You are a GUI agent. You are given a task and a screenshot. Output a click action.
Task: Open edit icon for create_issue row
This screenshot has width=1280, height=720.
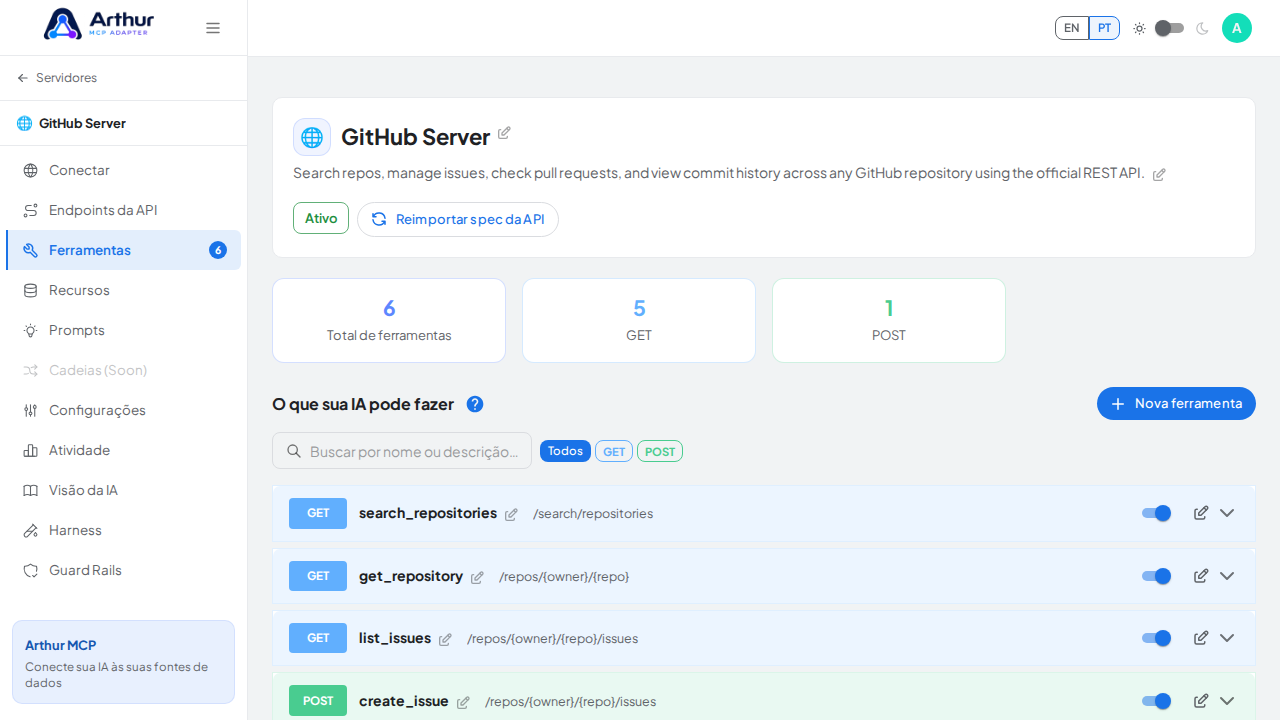(x=1201, y=701)
